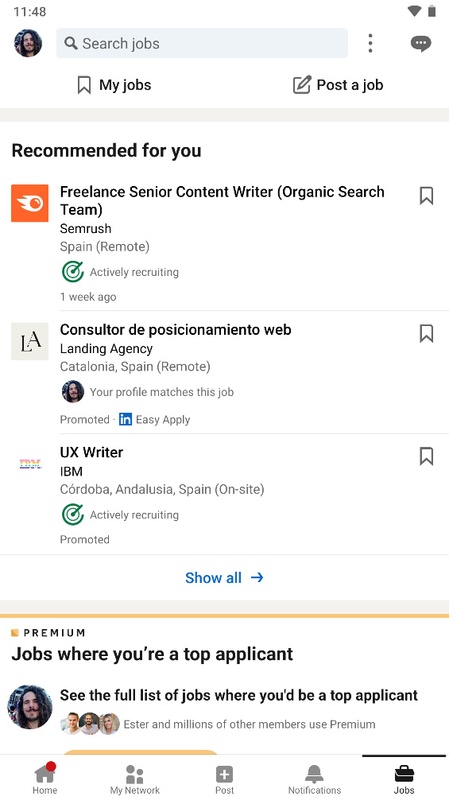Bookmark the UX Writer job at IBM
Image resolution: width=449 pixels, height=800 pixels.
tap(427, 456)
